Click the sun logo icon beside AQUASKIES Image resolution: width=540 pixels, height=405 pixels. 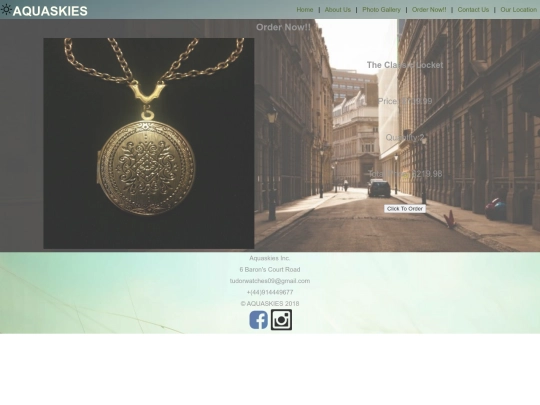[x=6, y=10]
